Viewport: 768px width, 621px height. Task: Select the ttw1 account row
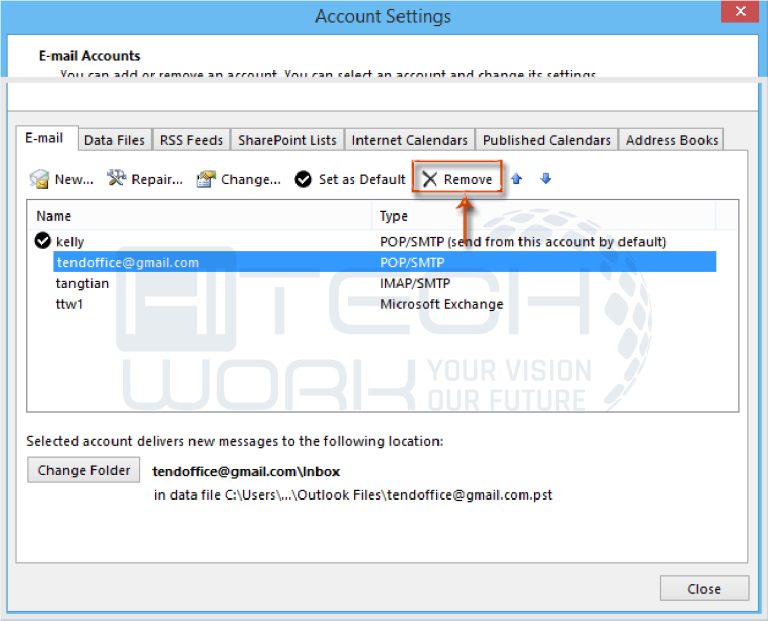pyautogui.click(x=384, y=304)
